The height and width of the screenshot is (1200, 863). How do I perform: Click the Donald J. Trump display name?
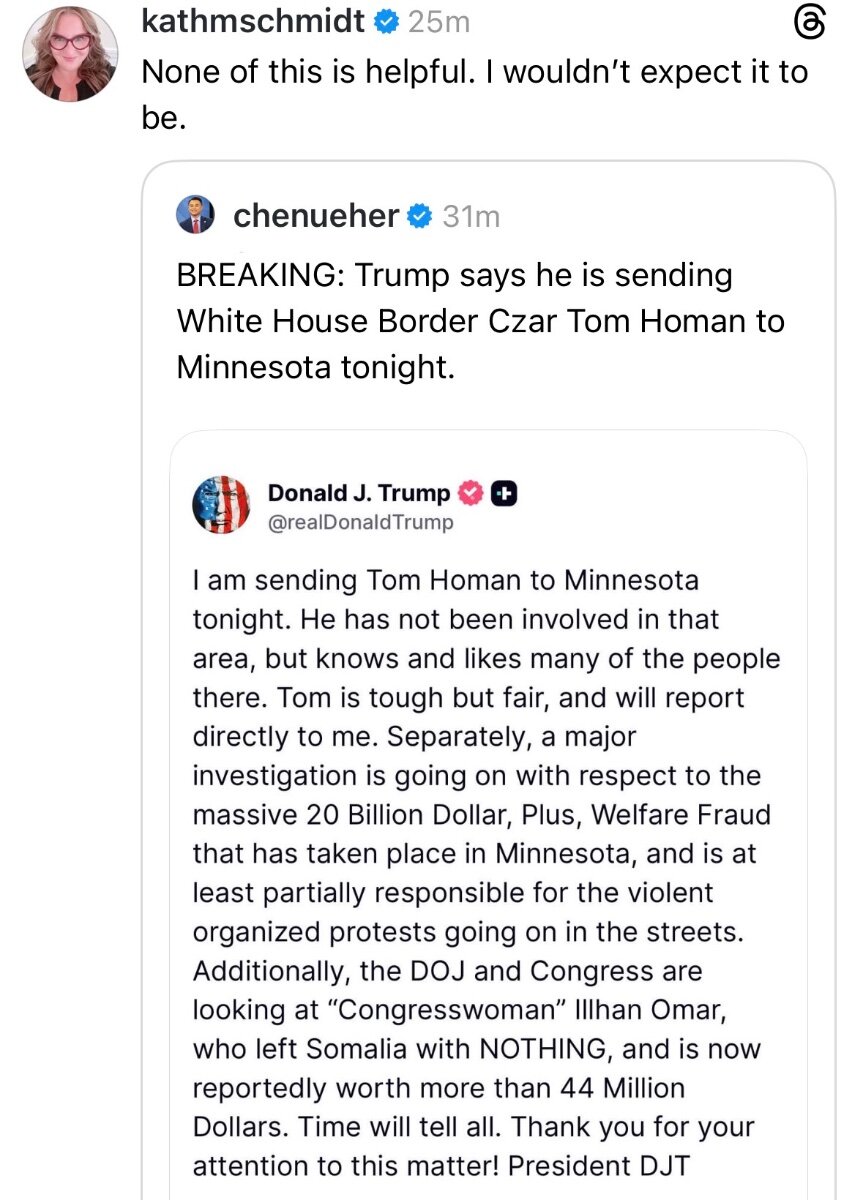(x=359, y=493)
